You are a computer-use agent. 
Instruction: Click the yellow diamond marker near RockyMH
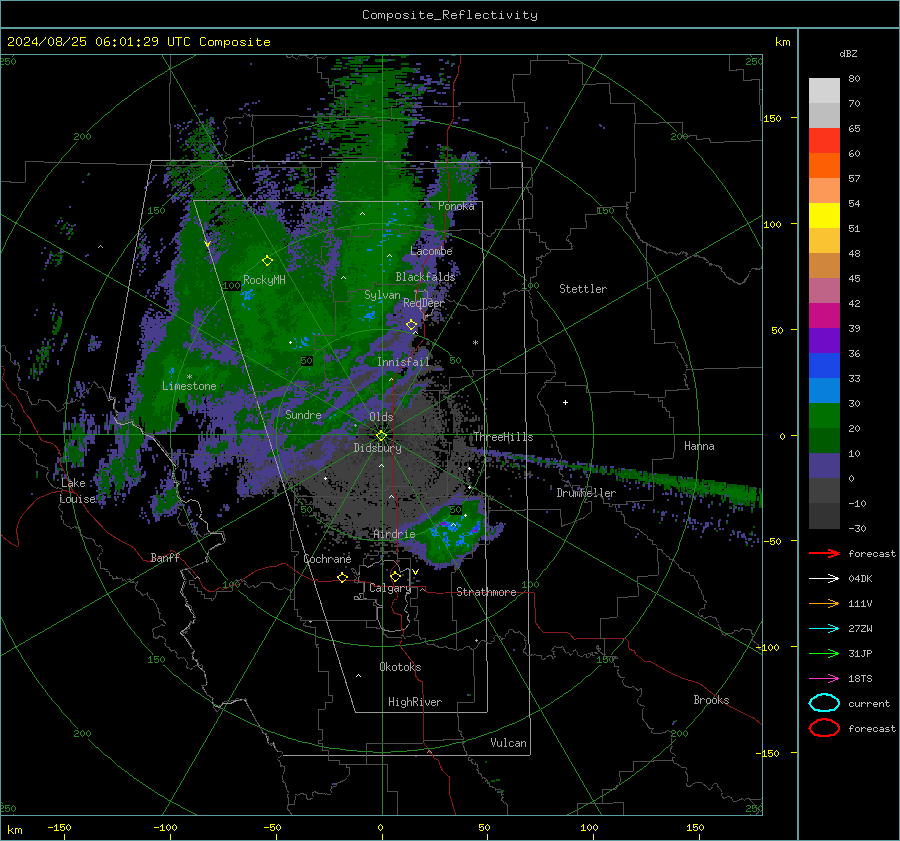(267, 261)
